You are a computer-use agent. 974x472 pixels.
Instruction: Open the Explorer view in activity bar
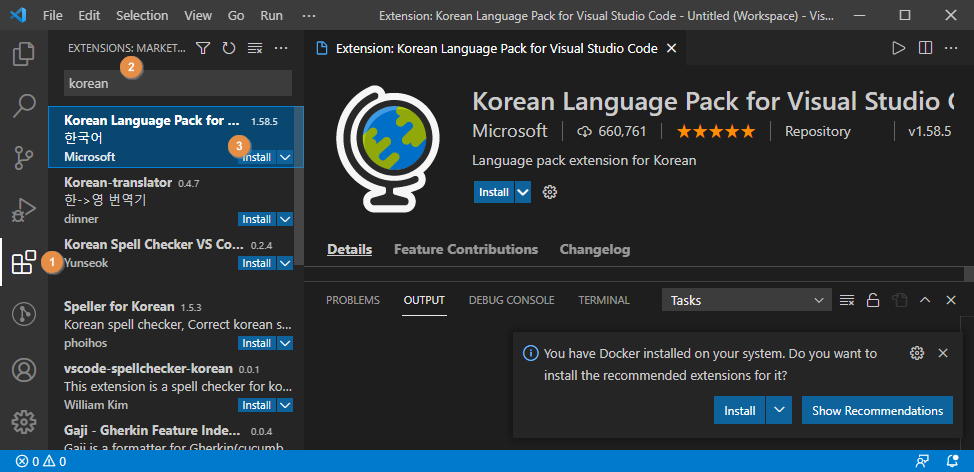(24, 53)
